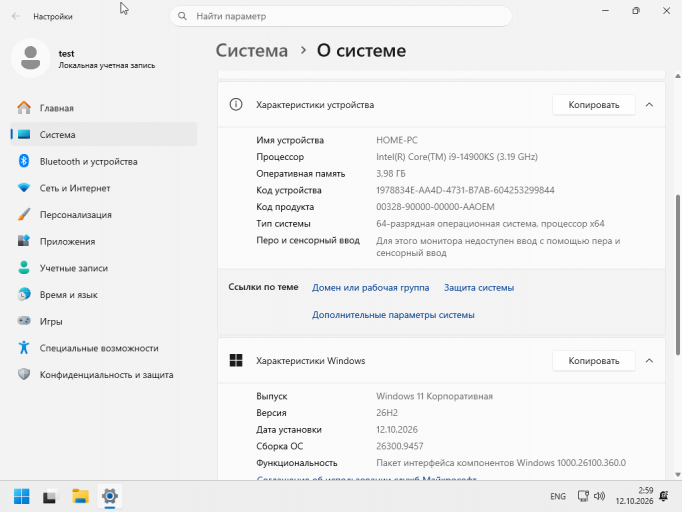Open Время и язык settings
This screenshot has width=682, height=512.
(104, 294)
